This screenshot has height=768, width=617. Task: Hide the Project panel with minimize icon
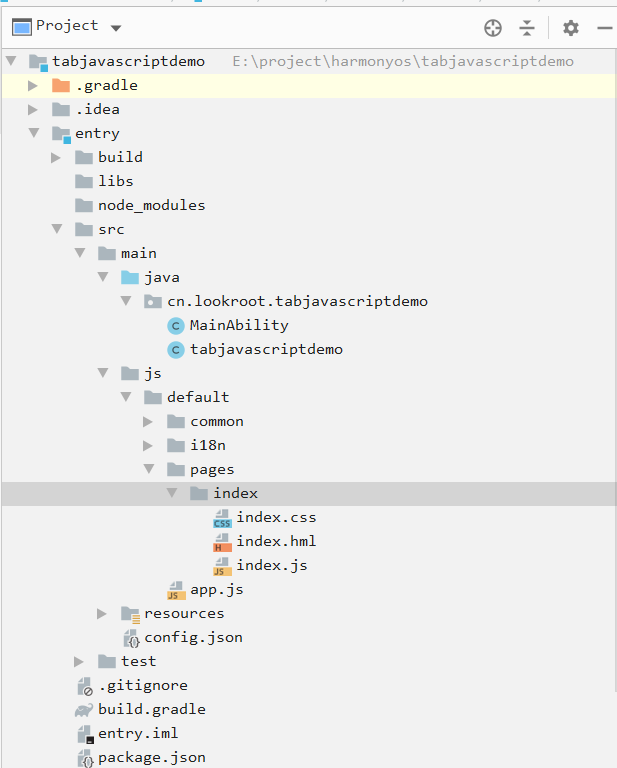pos(603,28)
